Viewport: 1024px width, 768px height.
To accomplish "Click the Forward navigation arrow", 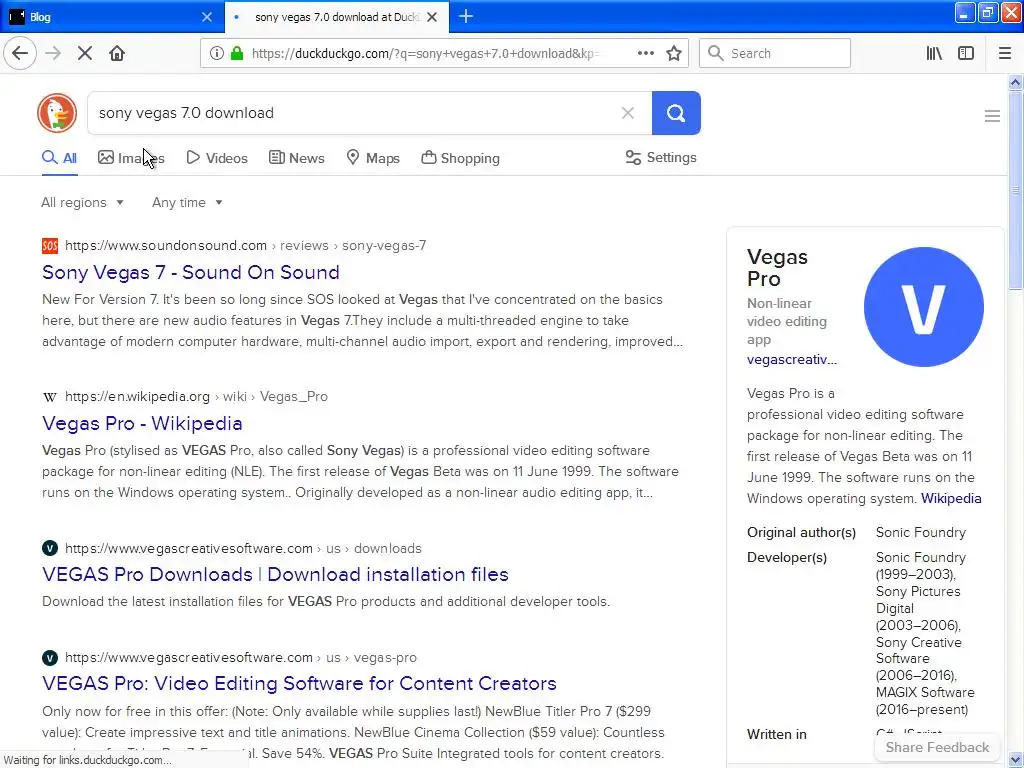I will pos(53,54).
